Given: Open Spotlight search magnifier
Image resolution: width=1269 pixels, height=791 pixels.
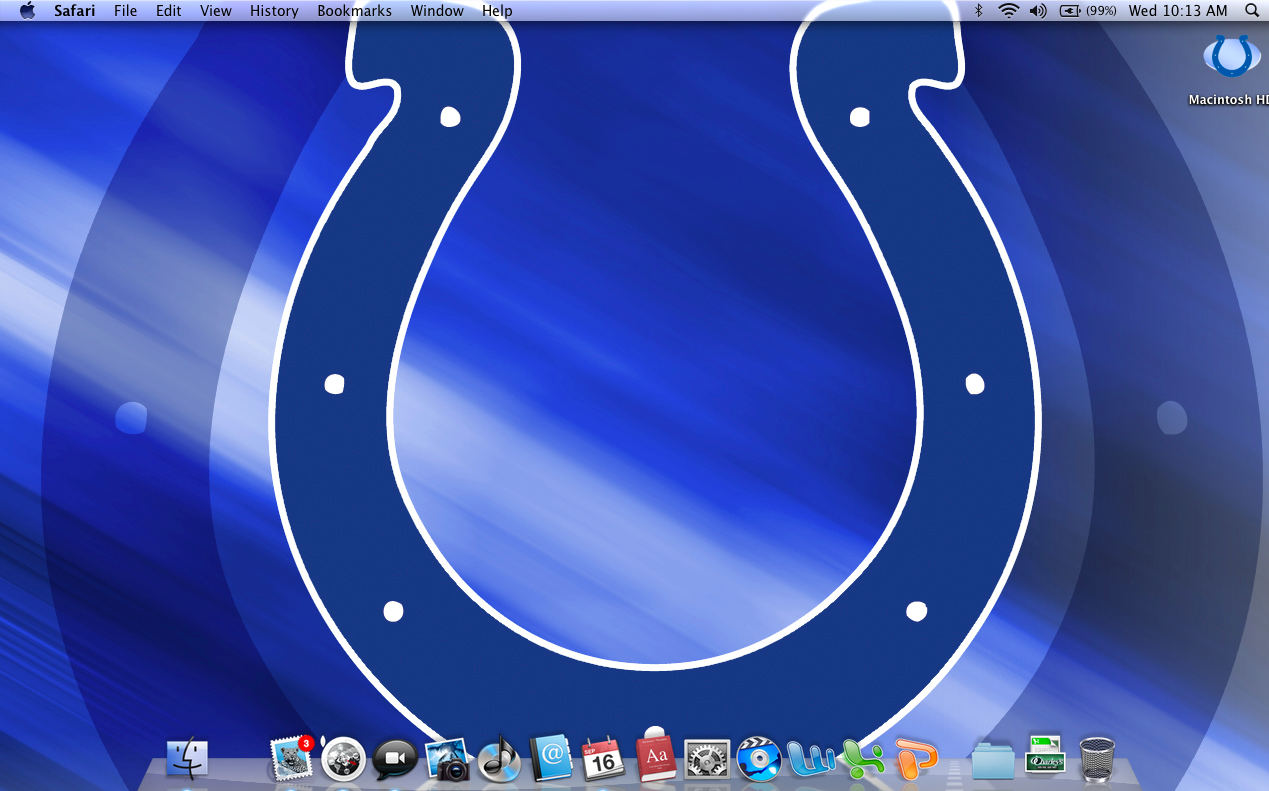Looking at the screenshot, I should [1252, 11].
